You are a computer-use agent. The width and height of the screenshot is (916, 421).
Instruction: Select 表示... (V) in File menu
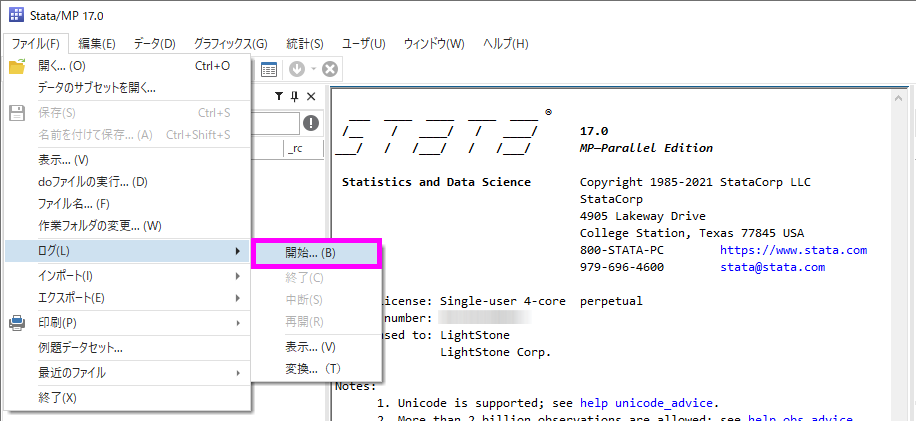tap(128, 159)
